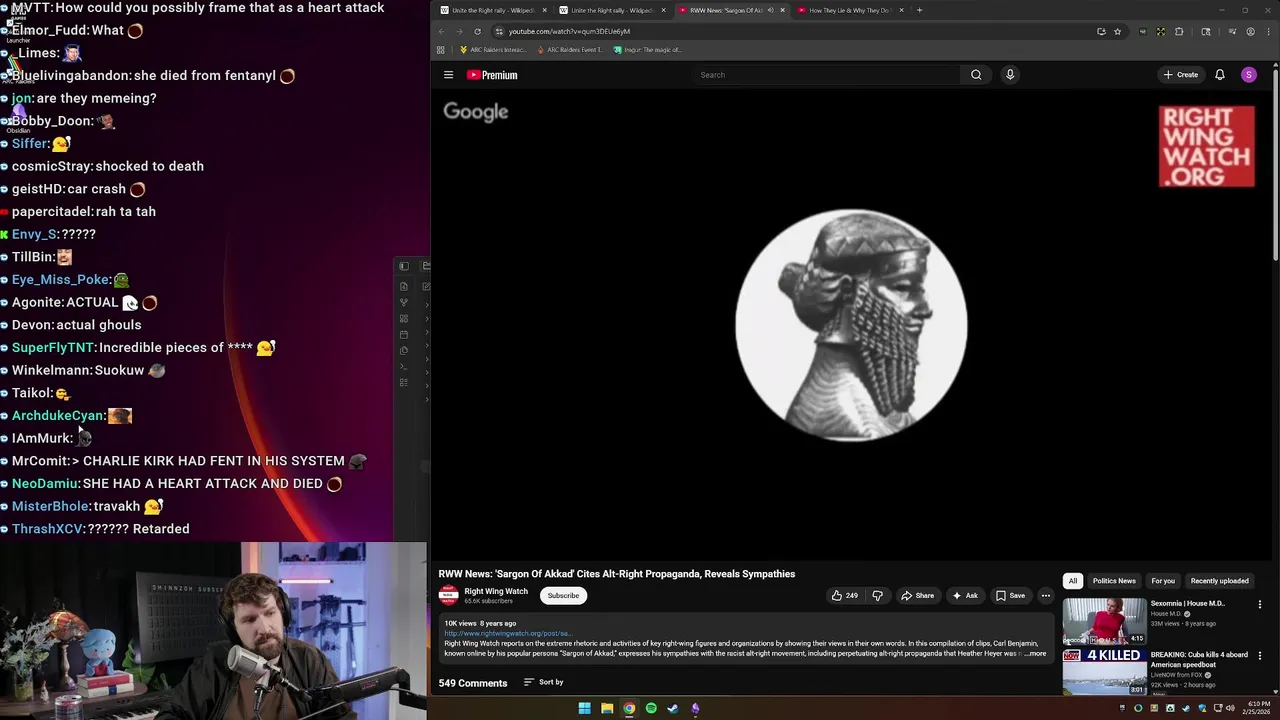This screenshot has width=1280, height=720.
Task: Bookmark this page with star icon
Action: [x=1117, y=31]
